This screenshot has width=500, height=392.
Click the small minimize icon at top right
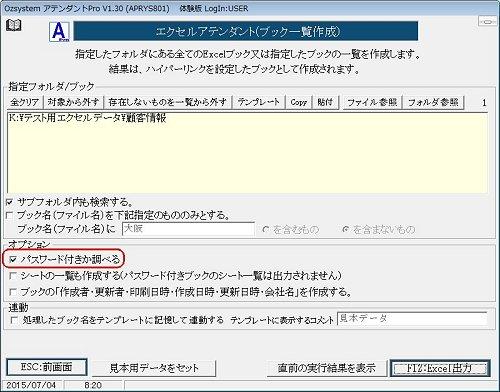[x=487, y=22]
